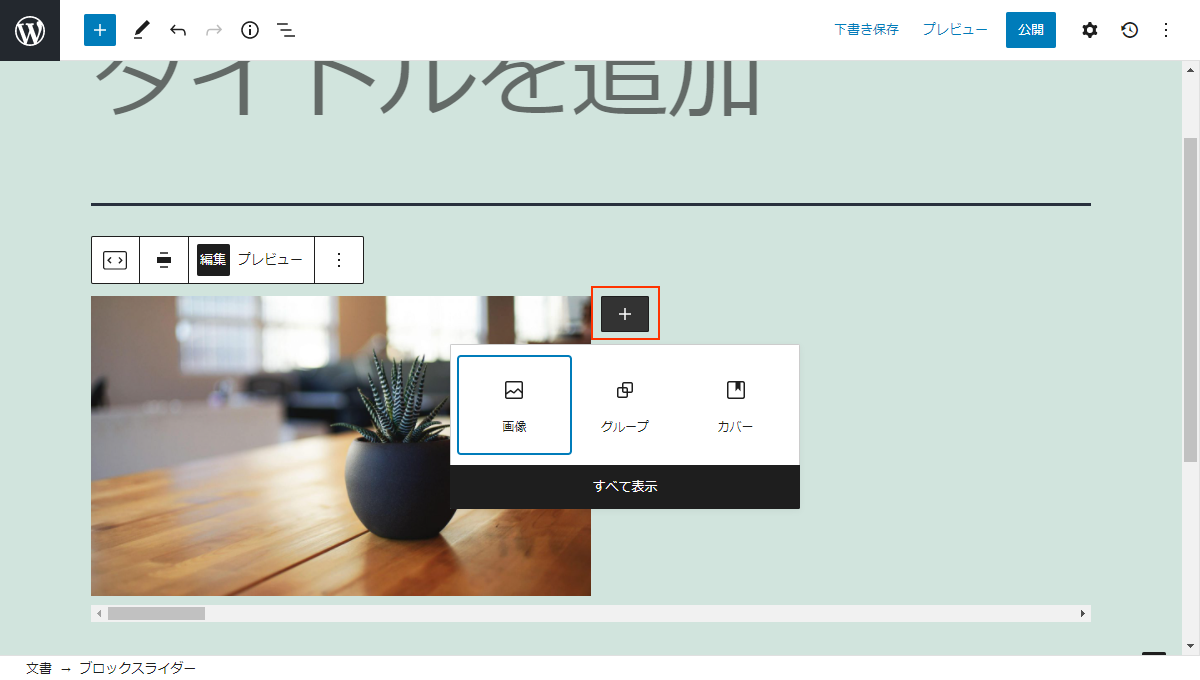The height and width of the screenshot is (680, 1200).
Task: Undo the last change
Action: (x=178, y=30)
